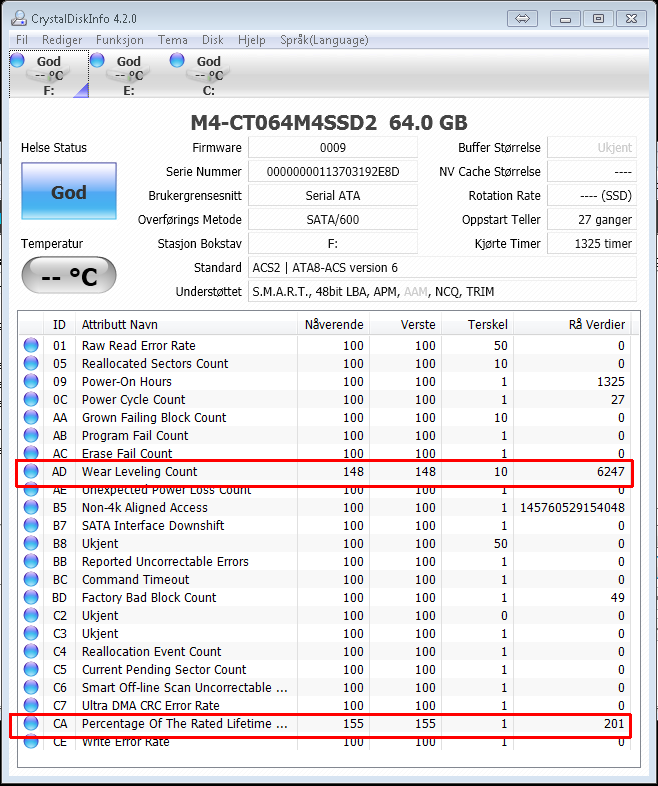Open the Hjelp menu

tap(252, 40)
